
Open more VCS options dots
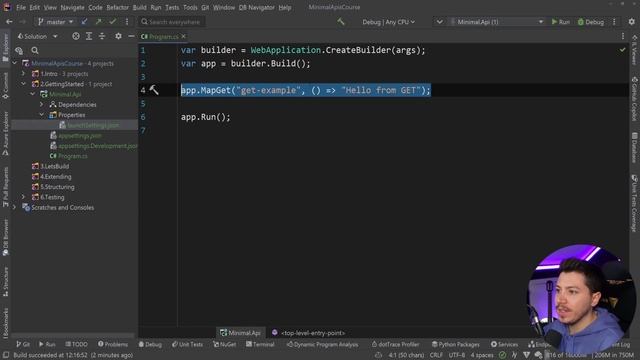pyautogui.click(x=127, y=22)
